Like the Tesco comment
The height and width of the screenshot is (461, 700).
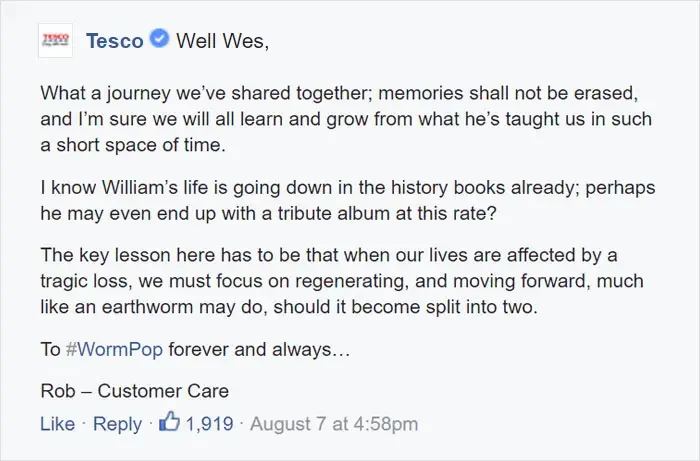click(57, 424)
